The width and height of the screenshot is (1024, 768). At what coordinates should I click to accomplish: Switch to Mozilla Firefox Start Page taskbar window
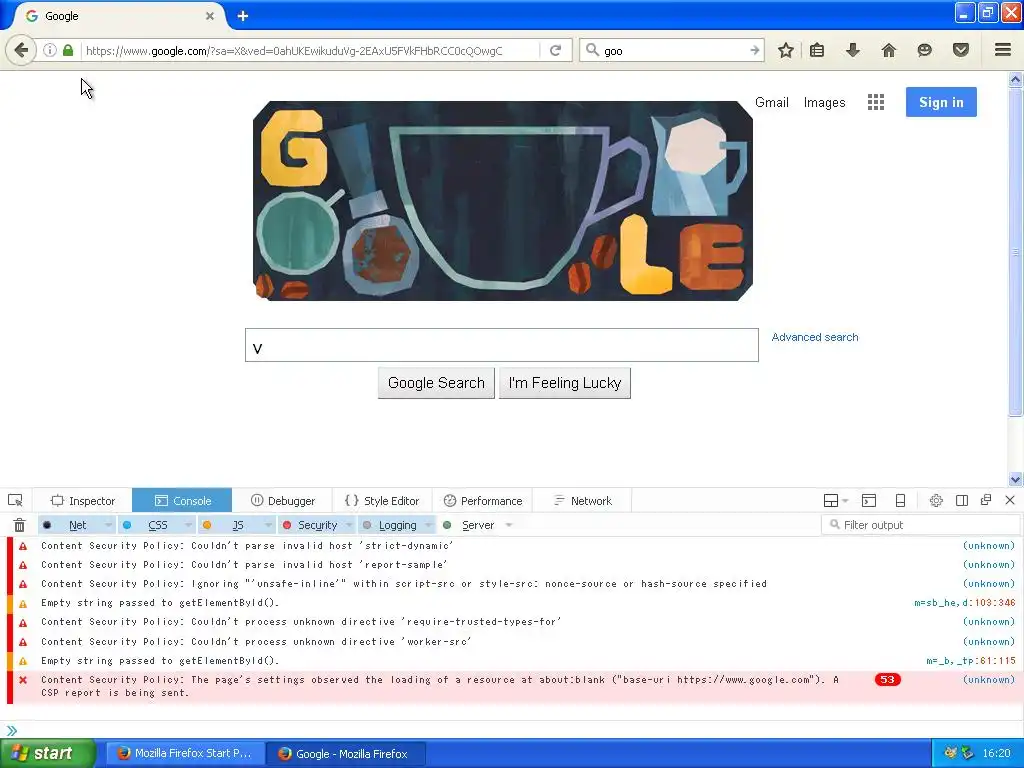[x=185, y=754]
